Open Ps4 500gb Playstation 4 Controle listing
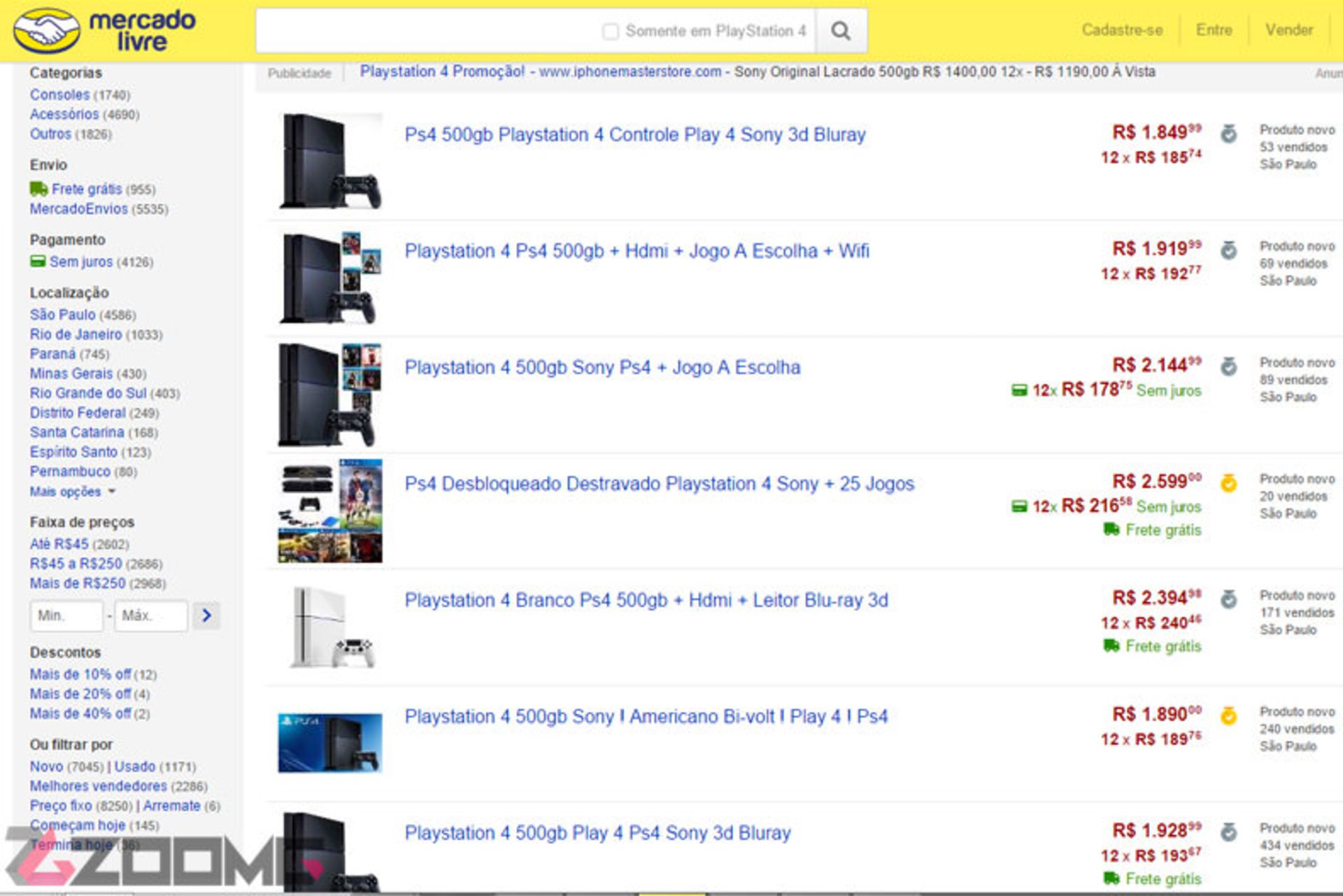1343x896 pixels. 635,134
